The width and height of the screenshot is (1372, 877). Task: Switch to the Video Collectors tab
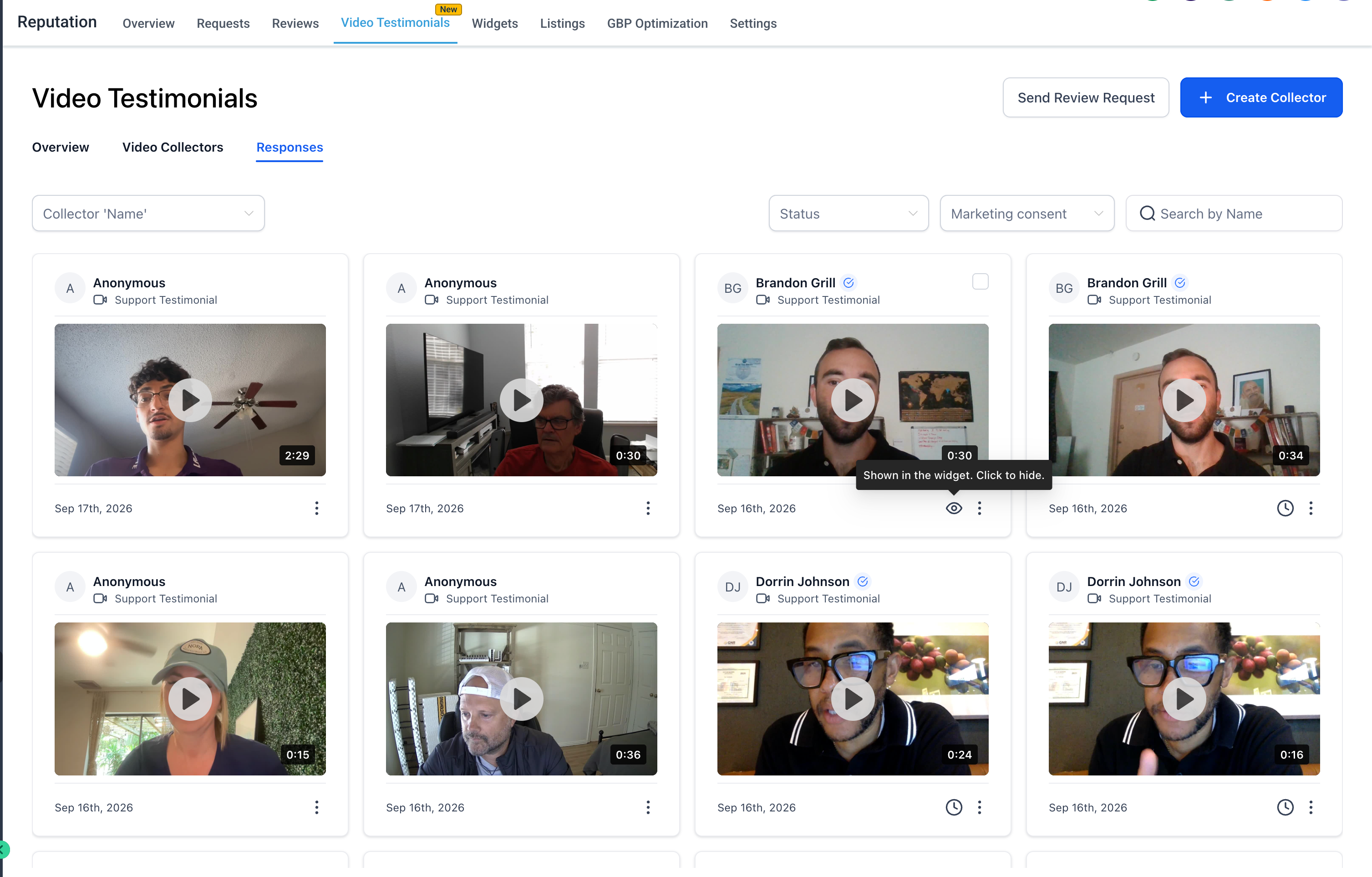[x=173, y=147]
